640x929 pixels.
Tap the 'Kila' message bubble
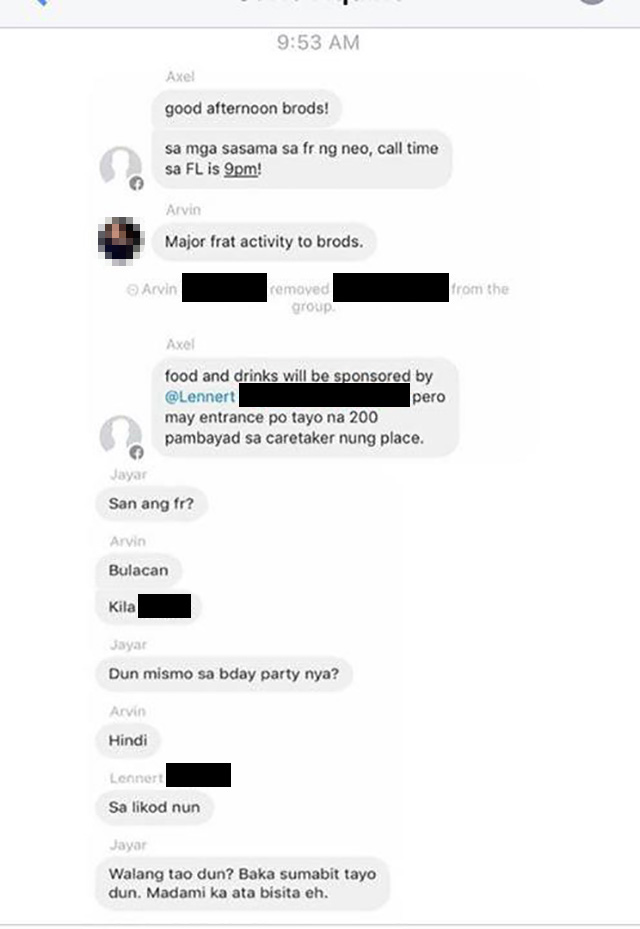pos(148,607)
